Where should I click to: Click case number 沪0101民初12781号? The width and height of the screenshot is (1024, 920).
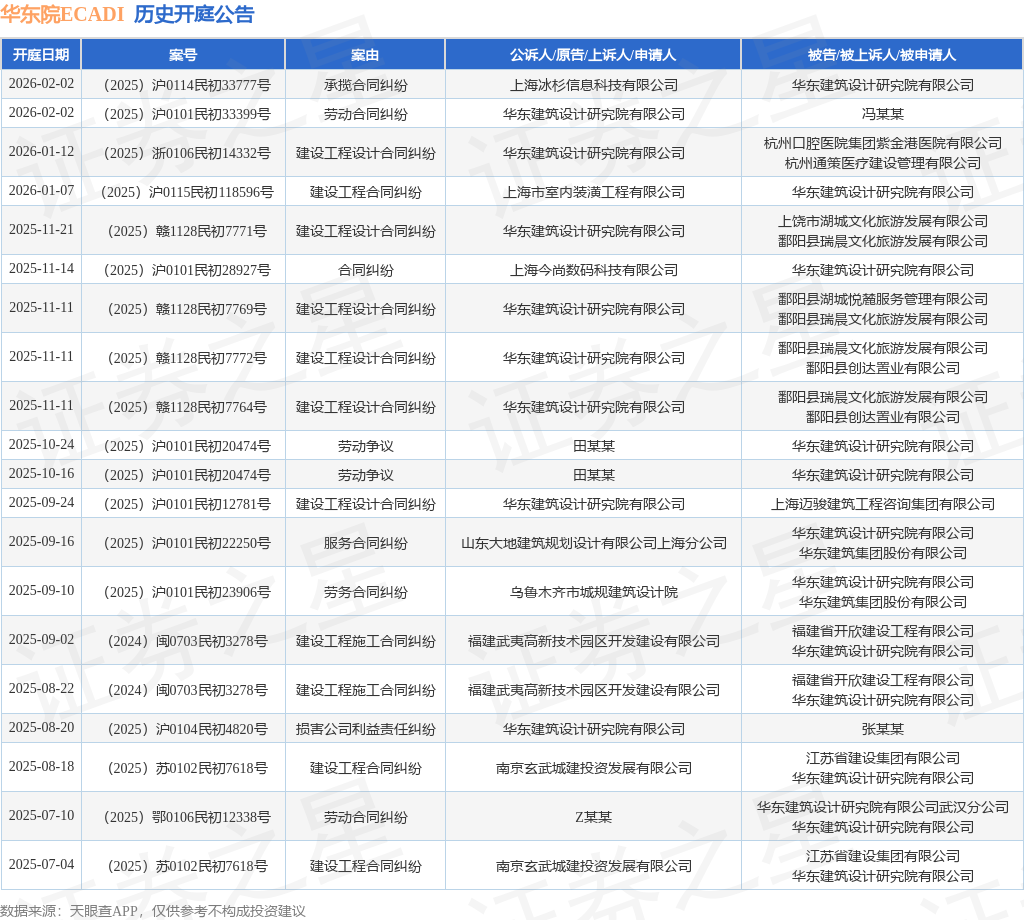(187, 504)
